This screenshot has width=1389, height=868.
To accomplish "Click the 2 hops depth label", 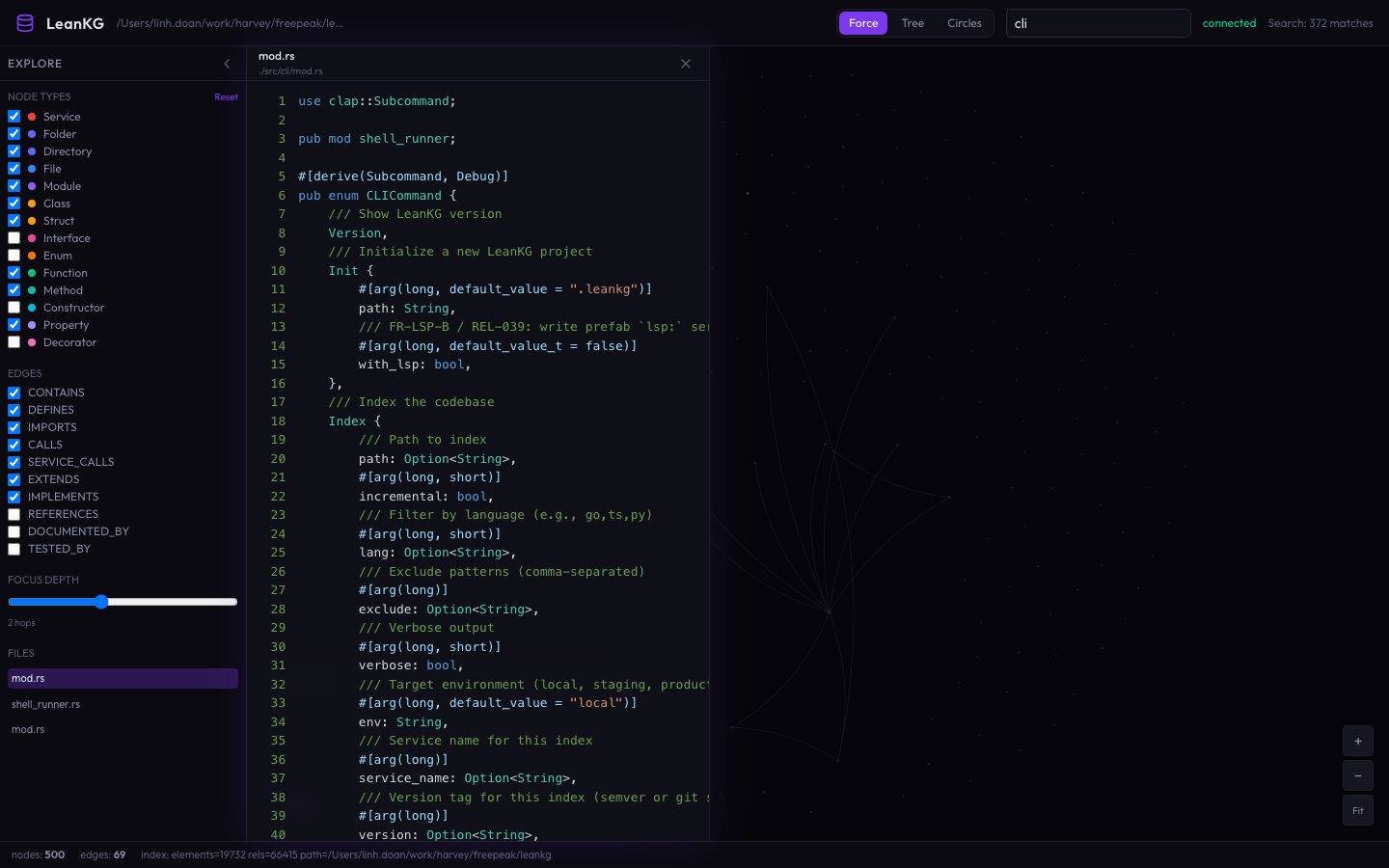I will (x=21, y=623).
